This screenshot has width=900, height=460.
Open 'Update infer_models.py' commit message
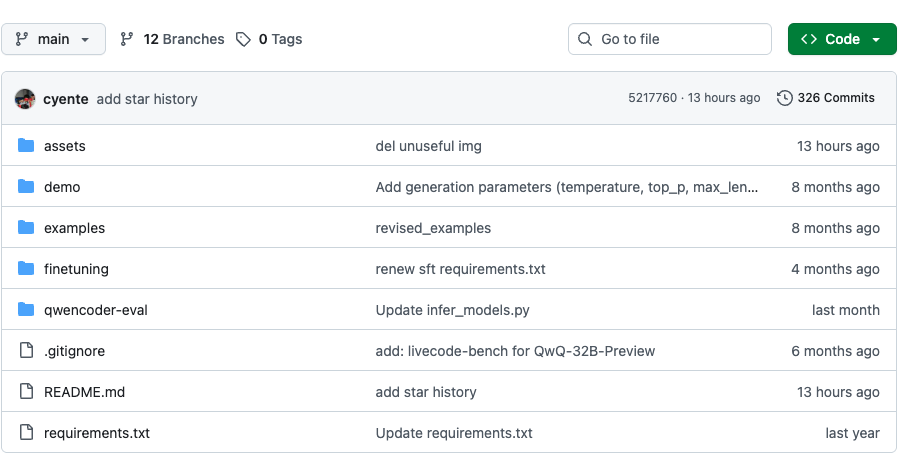(x=452, y=310)
